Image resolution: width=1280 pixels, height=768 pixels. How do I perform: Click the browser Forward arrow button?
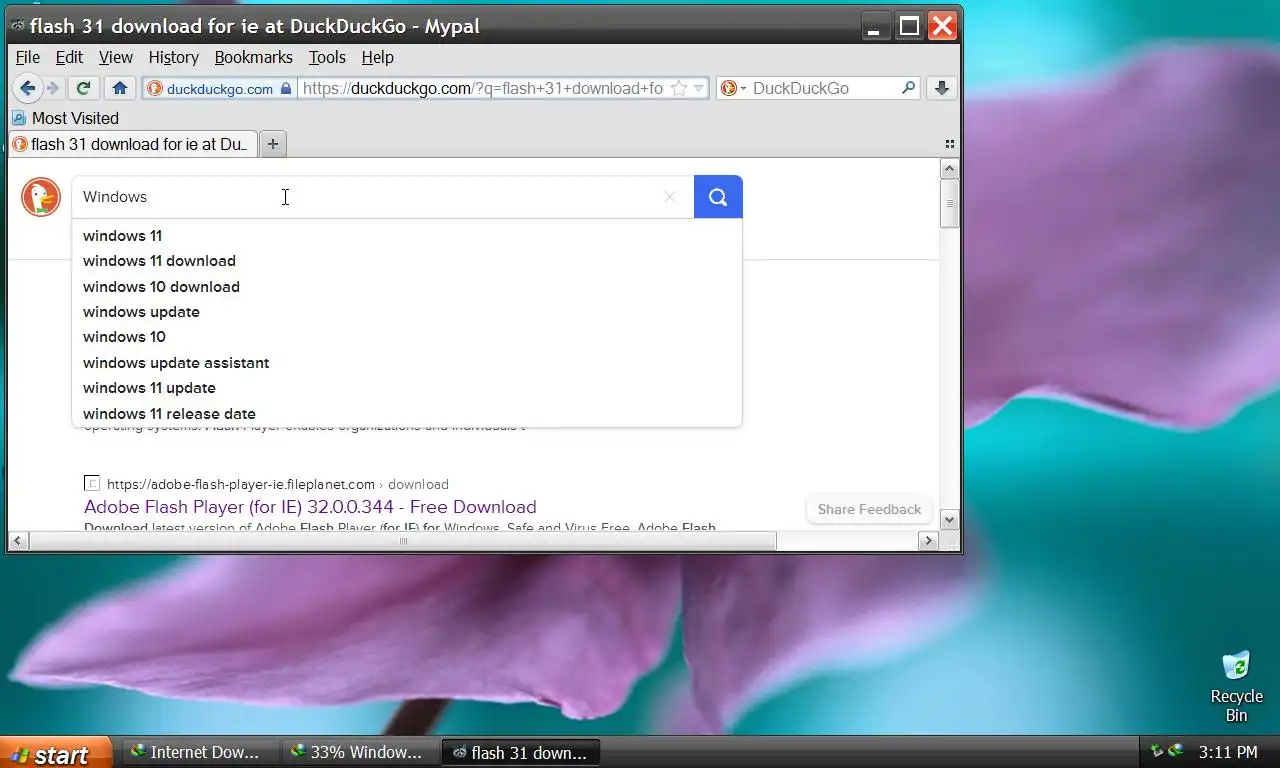[x=53, y=88]
